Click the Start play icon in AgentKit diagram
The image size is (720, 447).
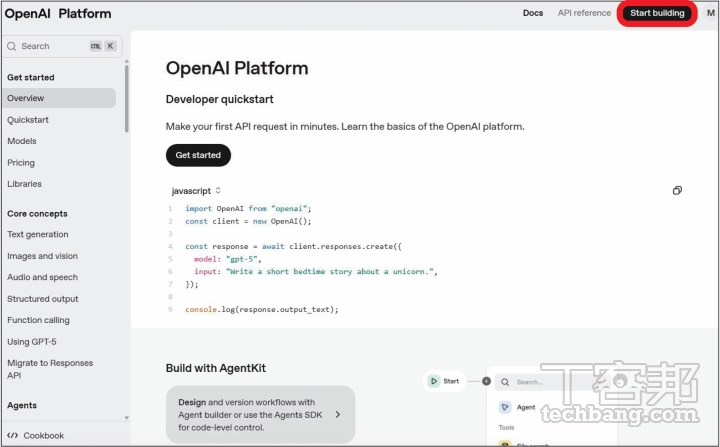pos(433,381)
